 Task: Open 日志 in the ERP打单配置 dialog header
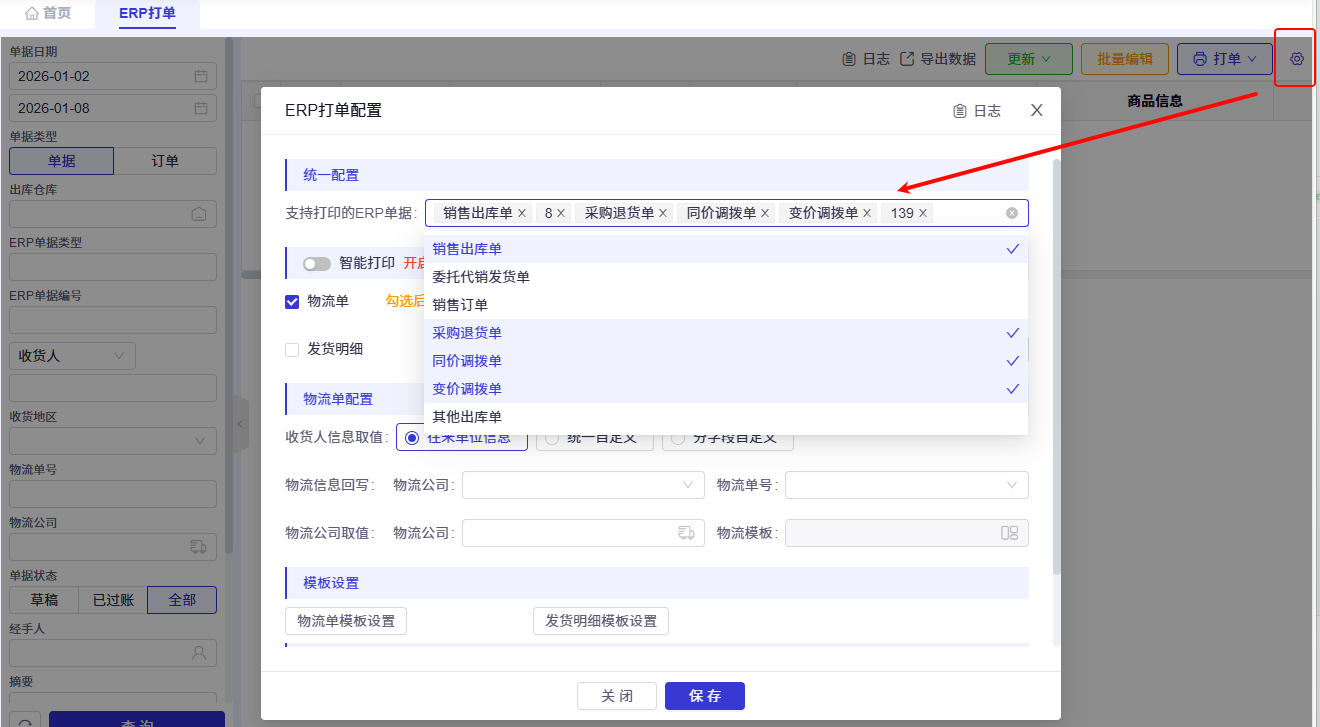coord(977,111)
